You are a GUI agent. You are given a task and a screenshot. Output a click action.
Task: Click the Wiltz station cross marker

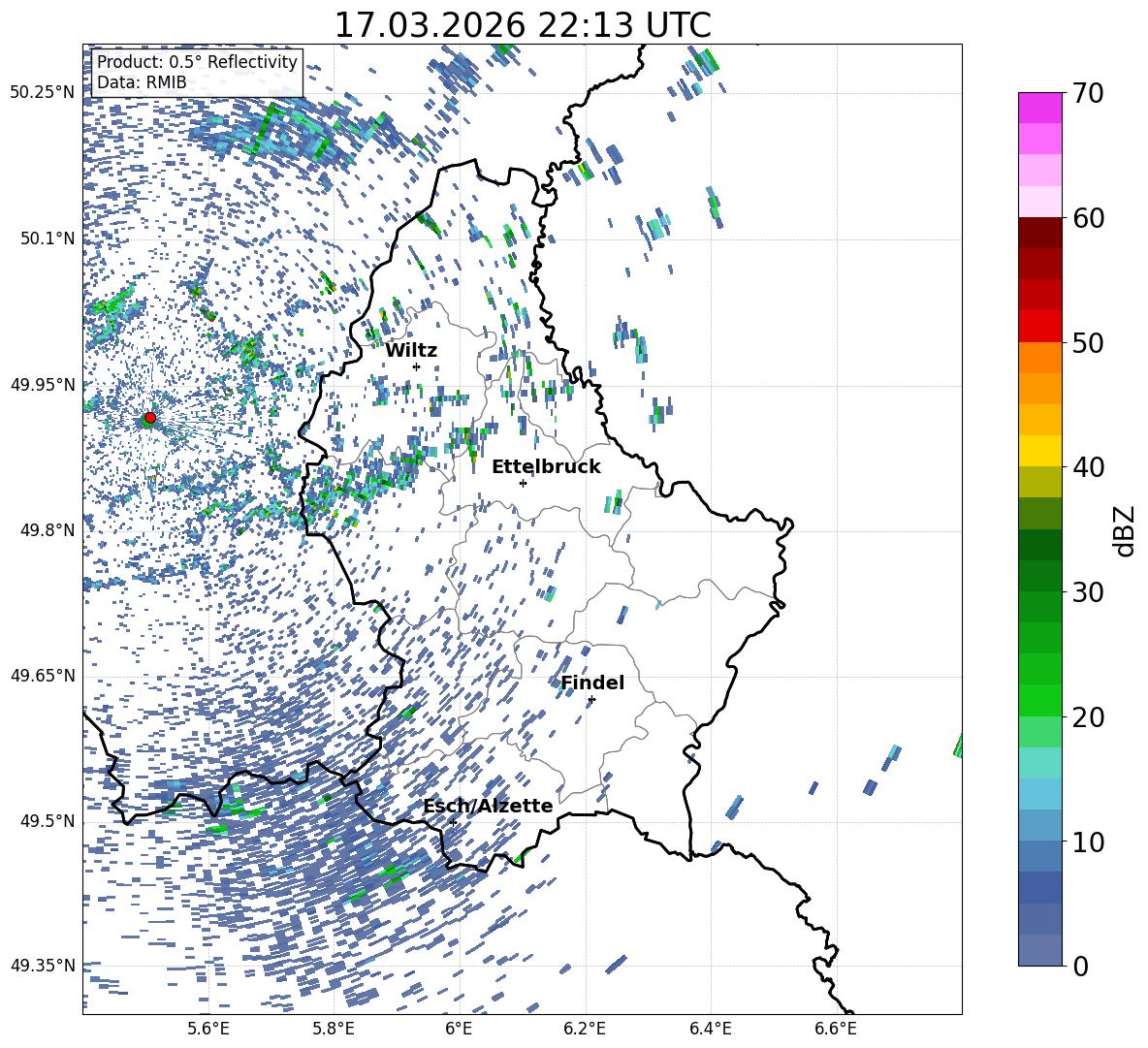(417, 366)
